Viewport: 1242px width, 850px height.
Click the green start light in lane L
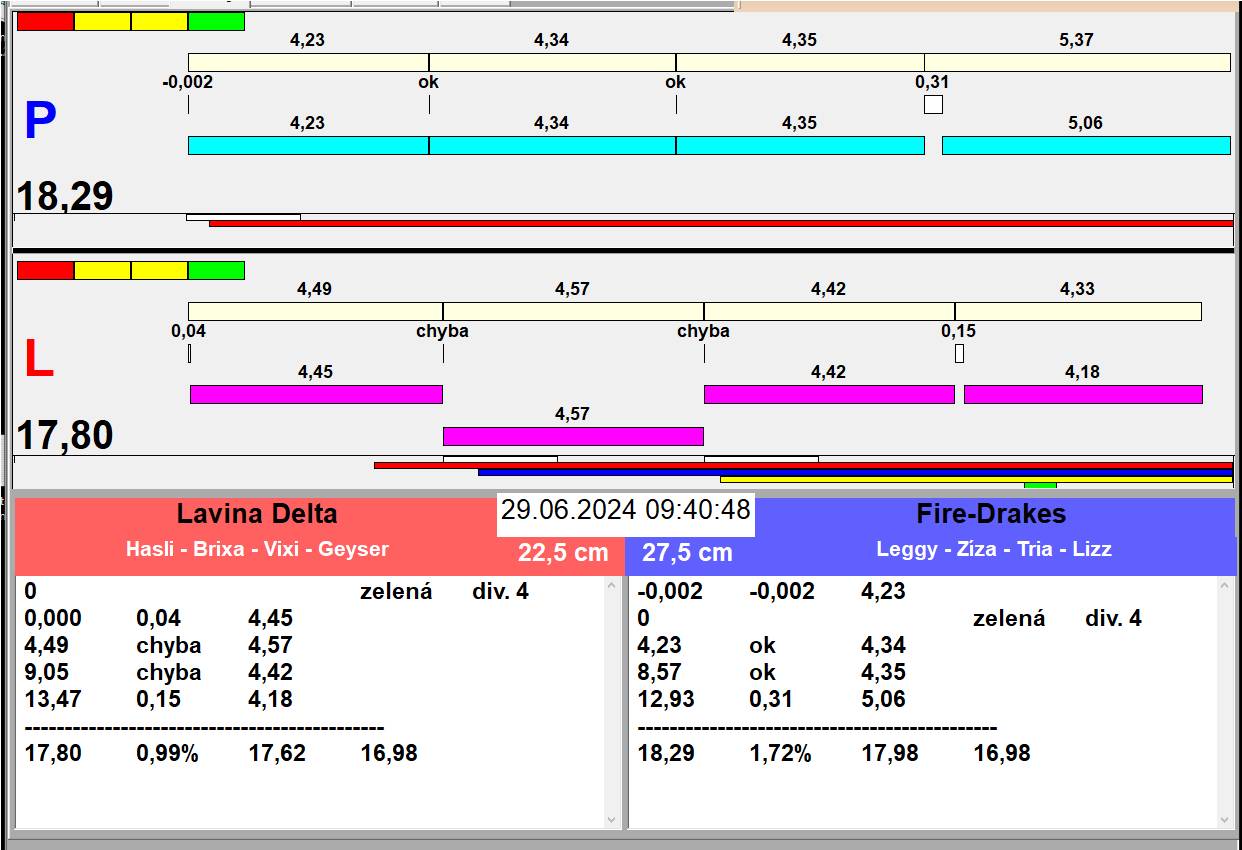pyautogui.click(x=216, y=270)
